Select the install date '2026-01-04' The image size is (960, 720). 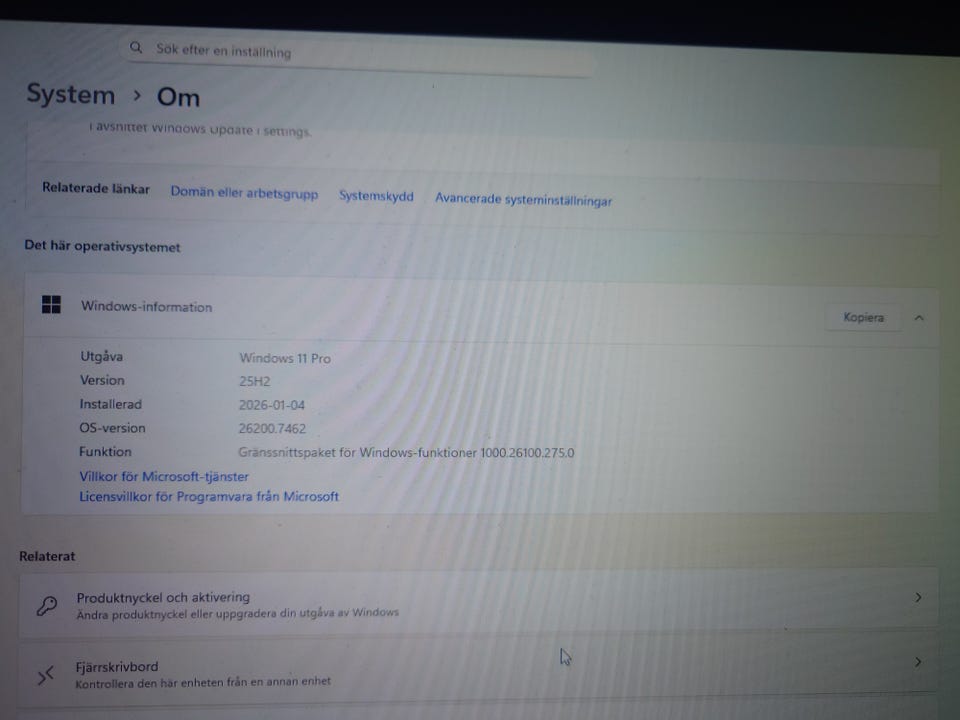coord(271,405)
